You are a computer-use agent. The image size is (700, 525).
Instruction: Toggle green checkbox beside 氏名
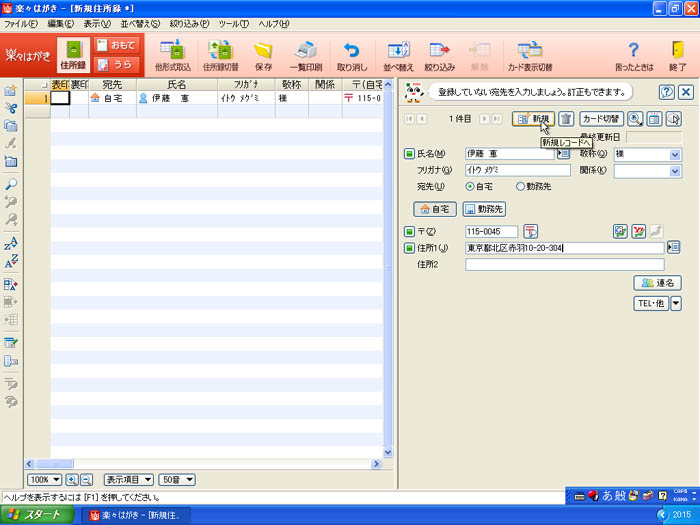click(x=409, y=154)
